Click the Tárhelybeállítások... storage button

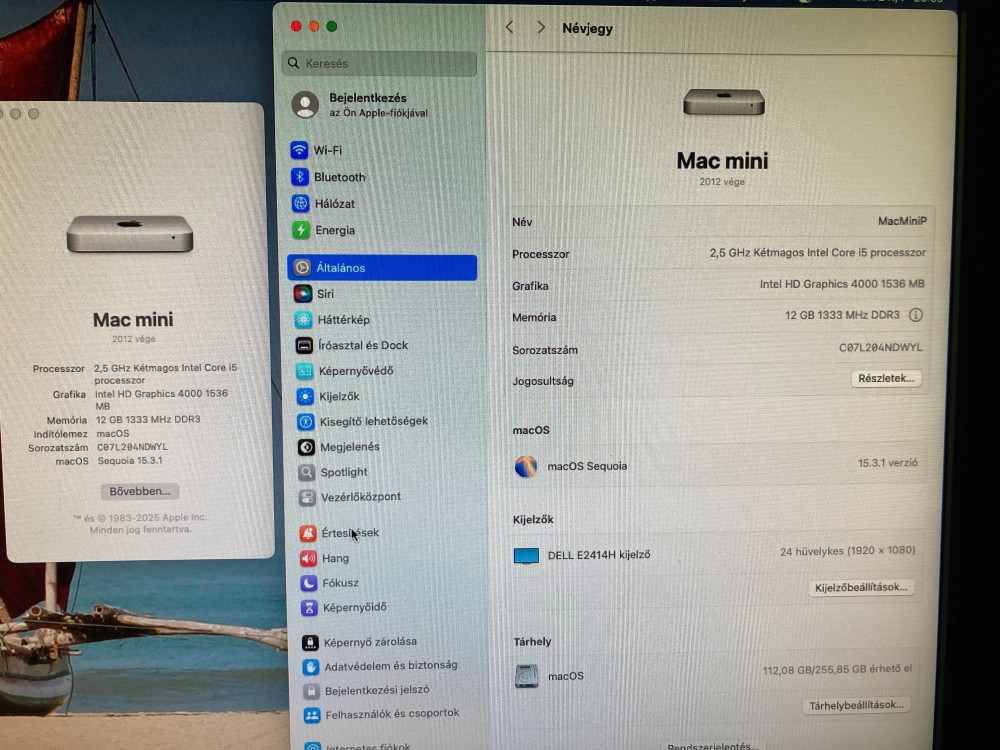tap(856, 705)
